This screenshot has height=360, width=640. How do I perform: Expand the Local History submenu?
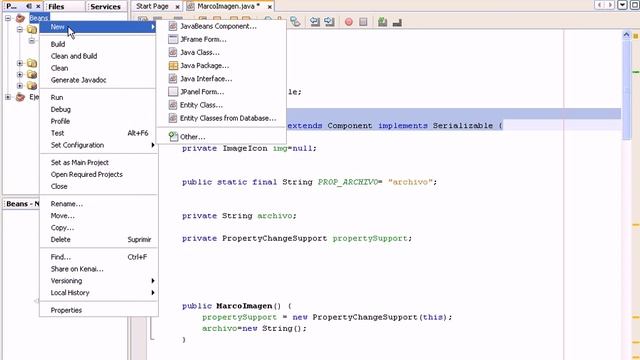pos(98,293)
